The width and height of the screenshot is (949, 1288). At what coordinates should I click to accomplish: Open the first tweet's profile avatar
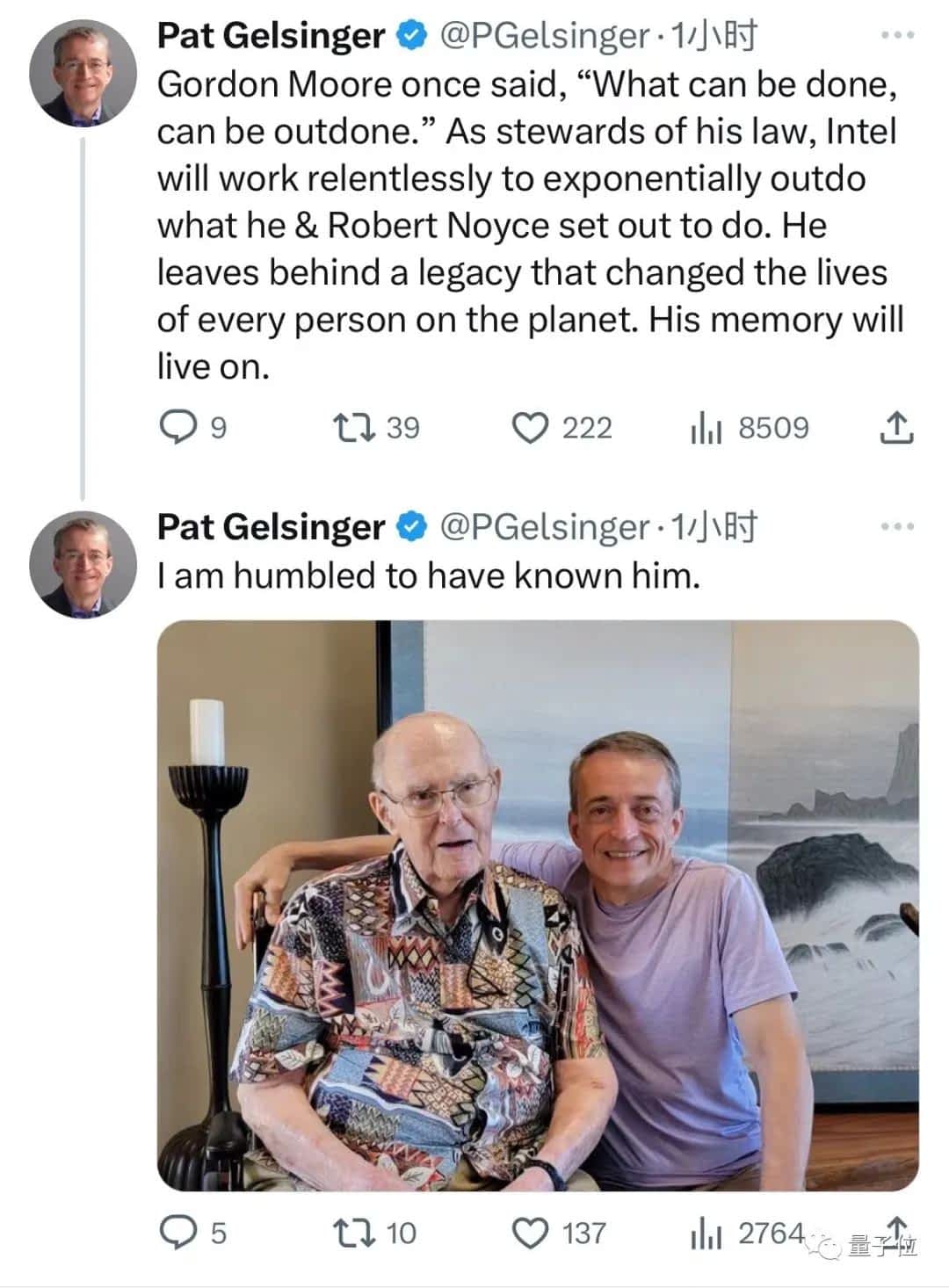[x=83, y=71]
